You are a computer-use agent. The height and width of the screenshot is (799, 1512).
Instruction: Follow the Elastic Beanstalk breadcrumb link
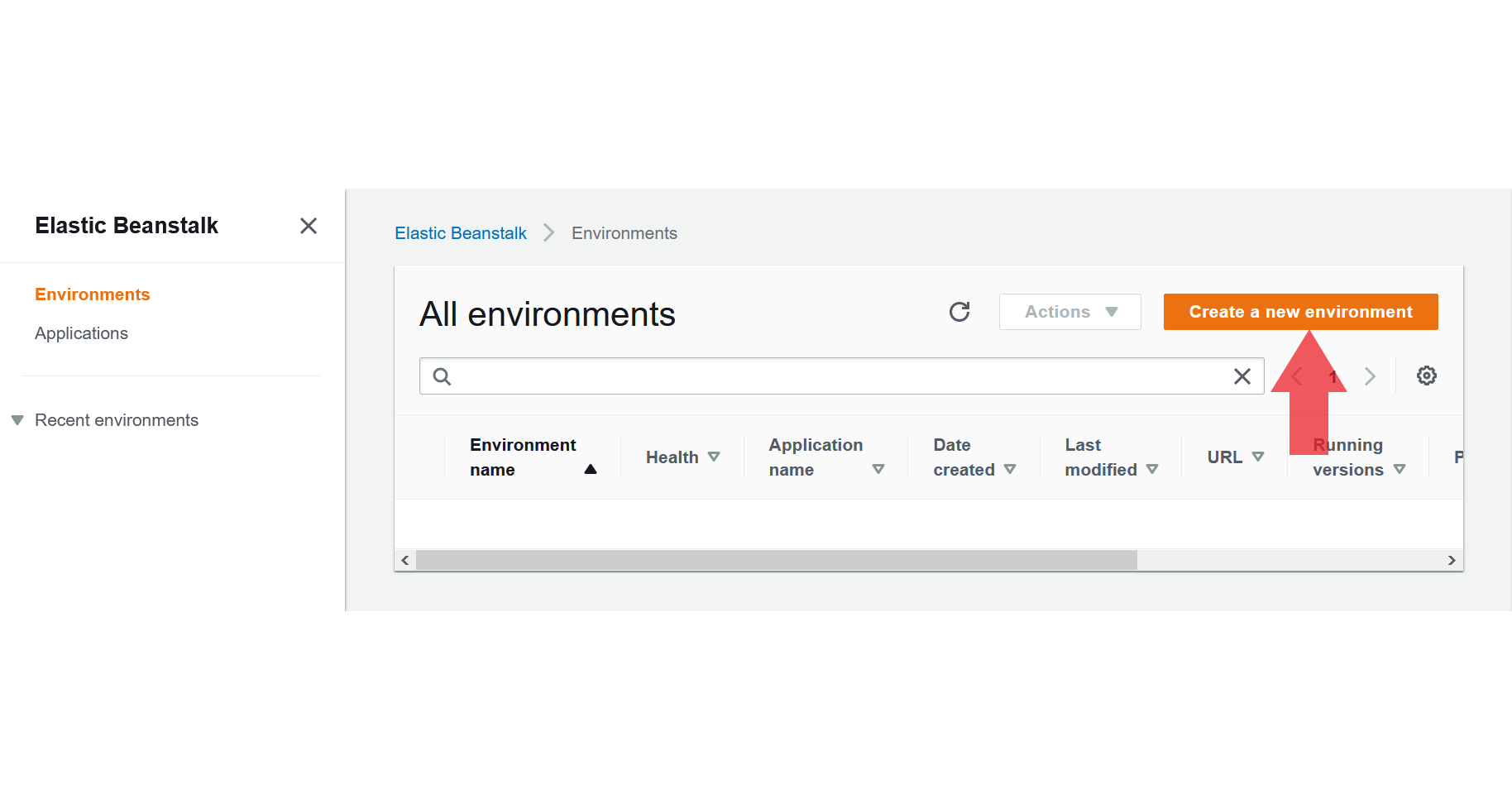(461, 233)
